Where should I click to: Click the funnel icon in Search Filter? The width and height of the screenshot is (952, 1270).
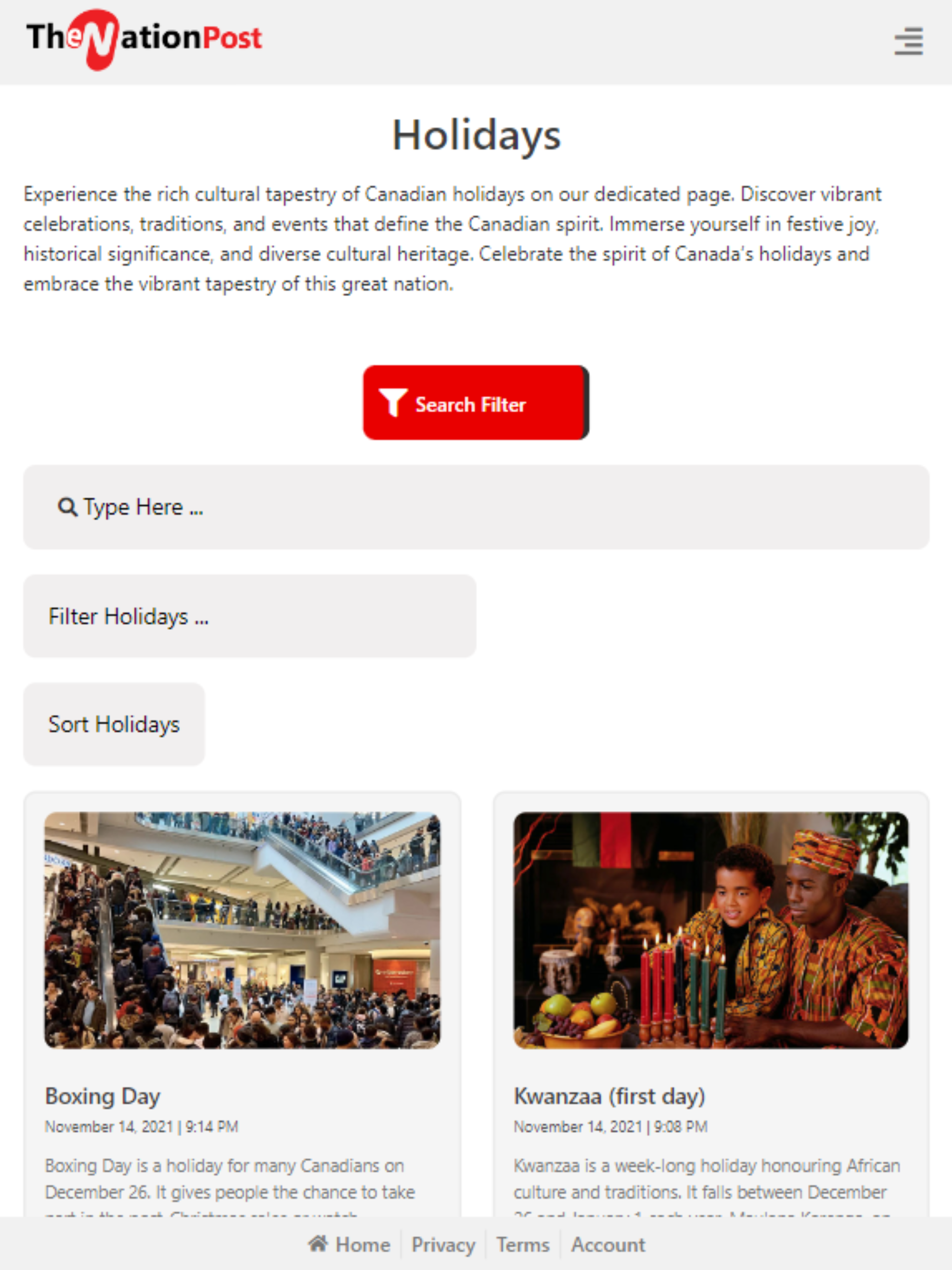(393, 403)
